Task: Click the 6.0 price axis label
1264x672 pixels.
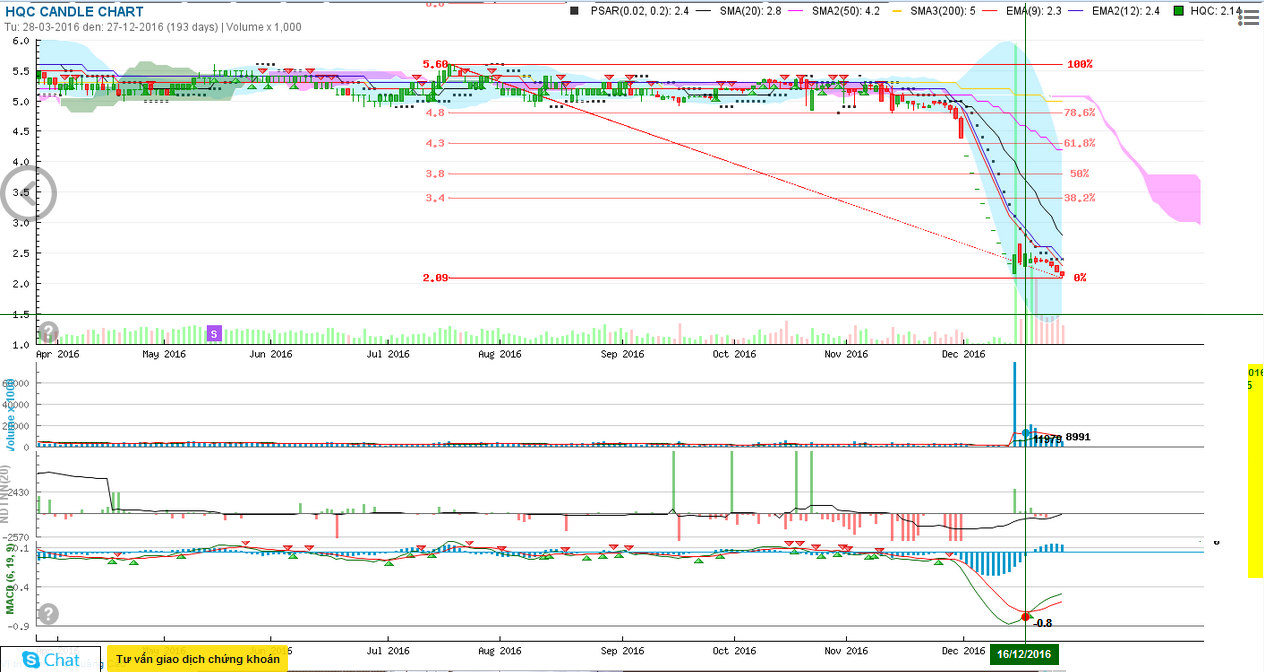Action: 21,42
